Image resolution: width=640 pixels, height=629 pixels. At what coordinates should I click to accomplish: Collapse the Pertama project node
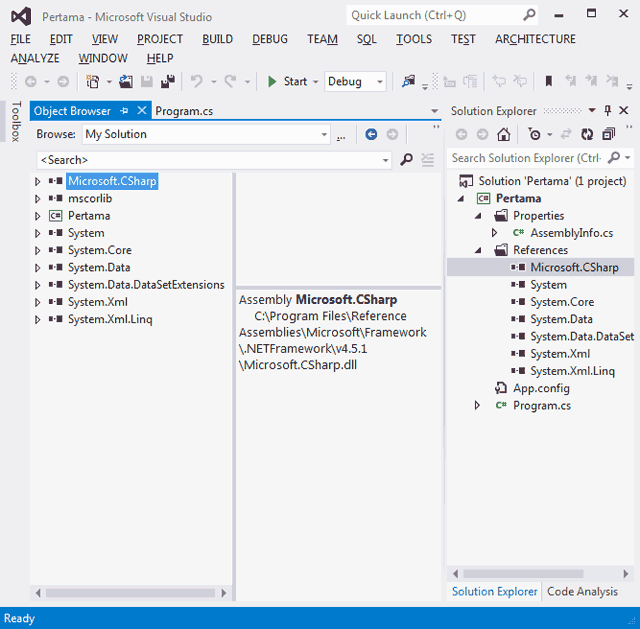click(460, 199)
